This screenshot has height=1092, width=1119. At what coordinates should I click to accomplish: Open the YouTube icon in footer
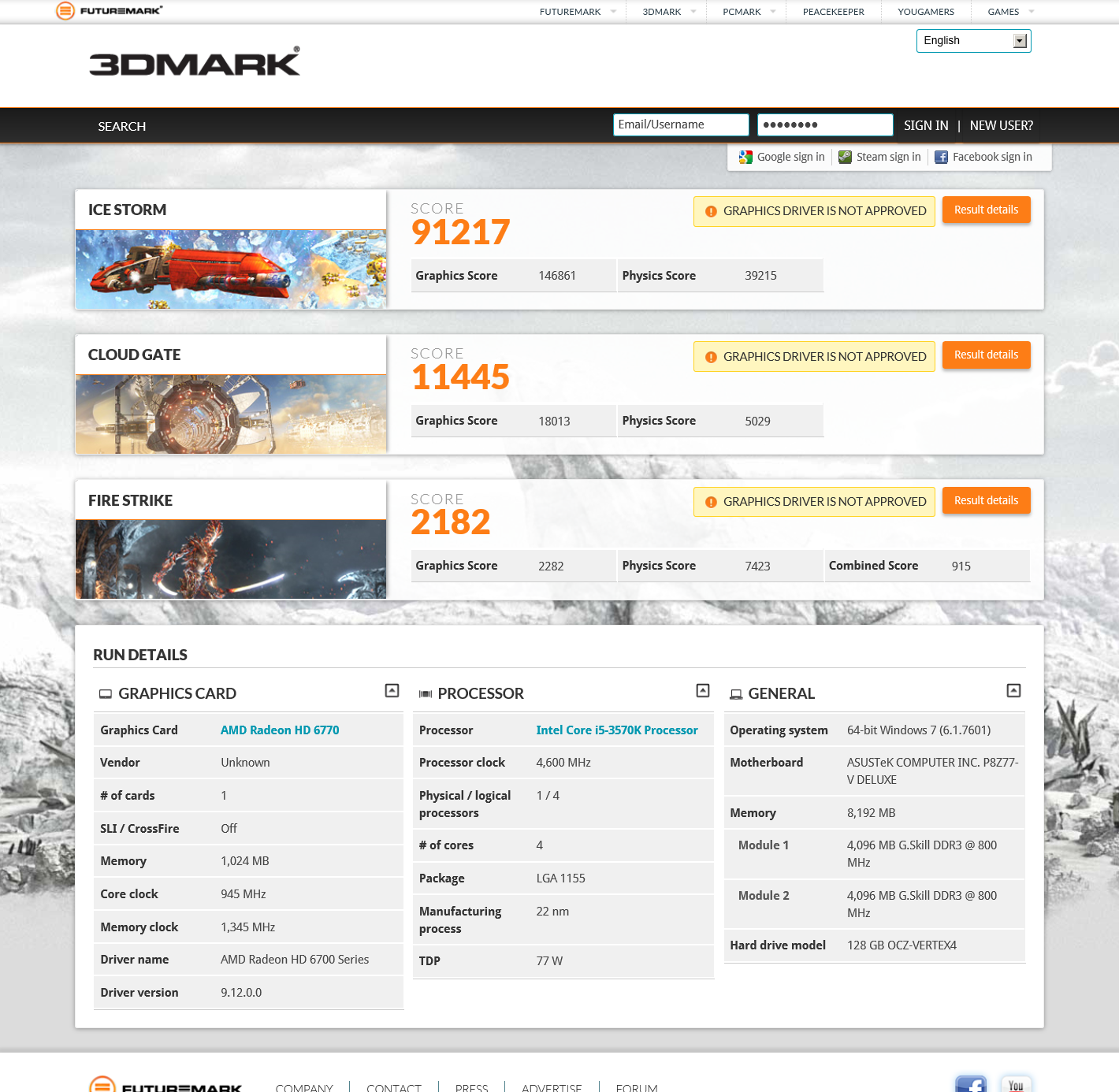[1016, 1083]
